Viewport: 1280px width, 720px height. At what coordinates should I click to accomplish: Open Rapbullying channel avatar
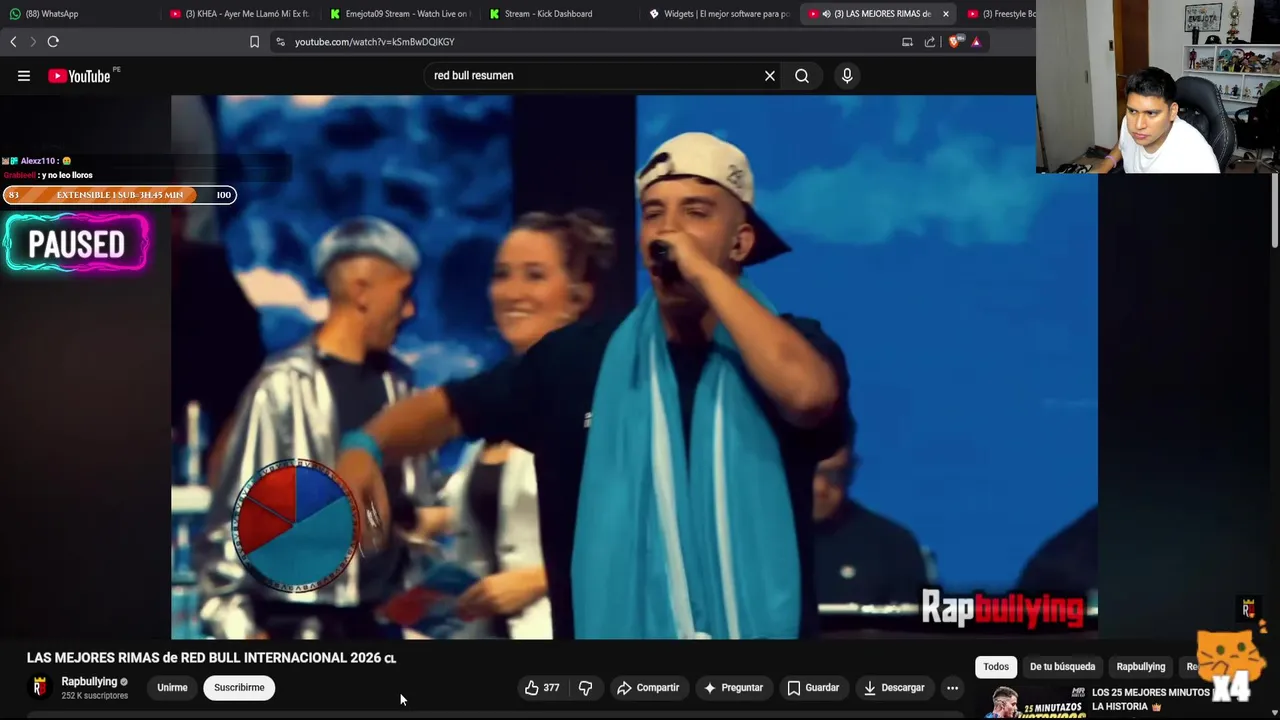tap(40, 687)
